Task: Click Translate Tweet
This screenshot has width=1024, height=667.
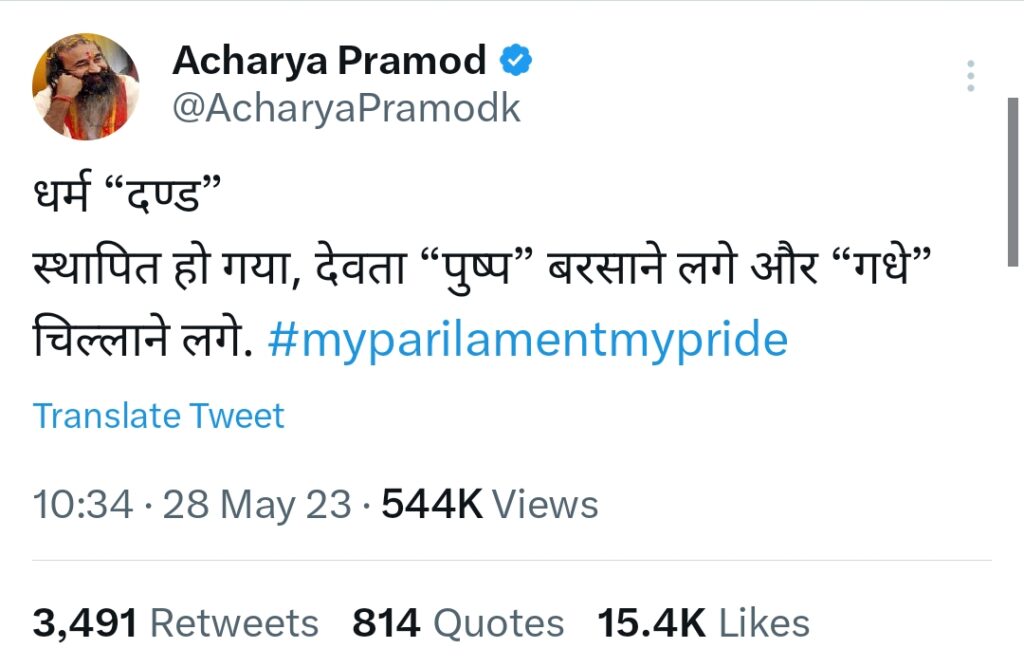Action: tap(159, 416)
